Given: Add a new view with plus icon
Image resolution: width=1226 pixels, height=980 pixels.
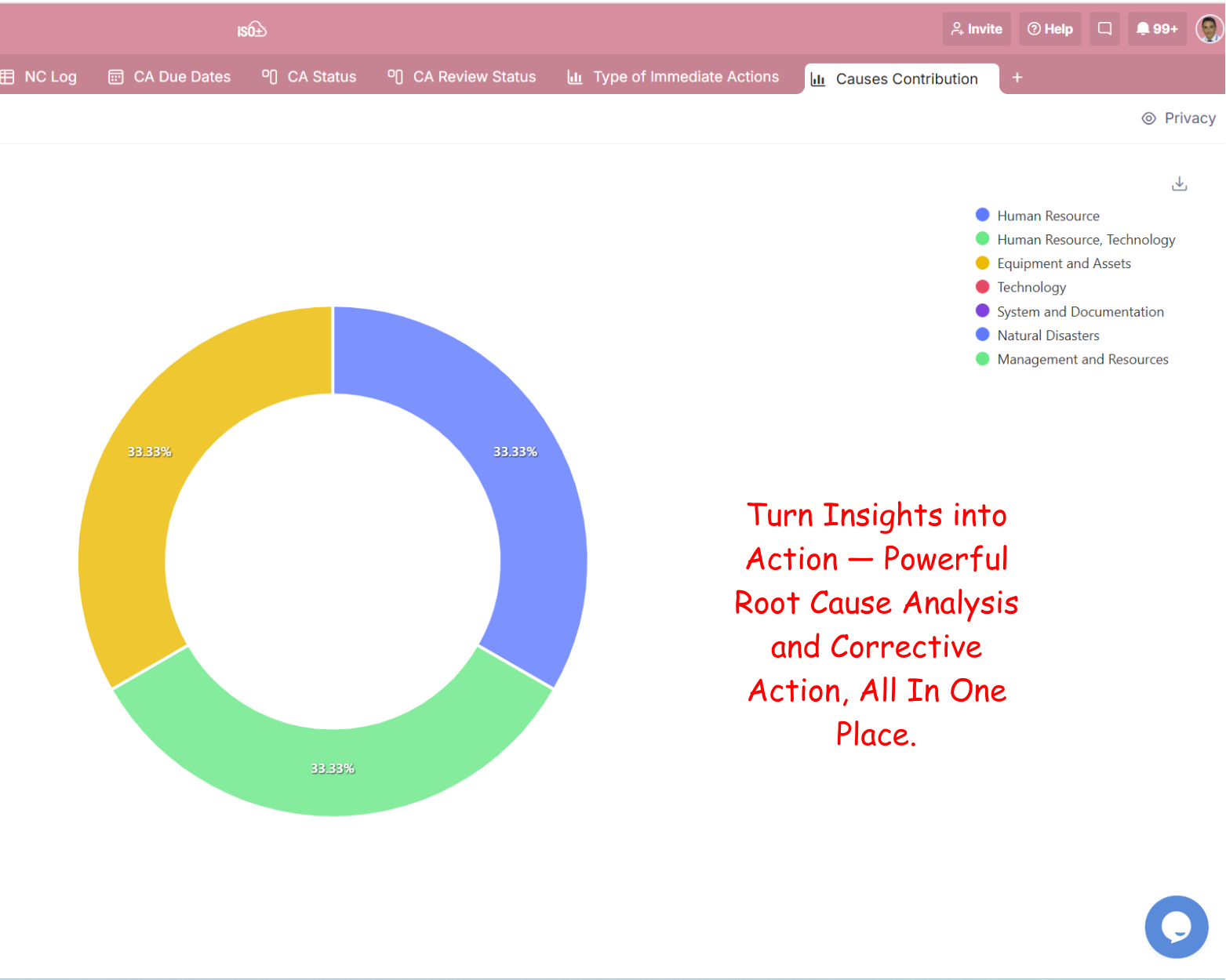Looking at the screenshot, I should click(x=1017, y=78).
